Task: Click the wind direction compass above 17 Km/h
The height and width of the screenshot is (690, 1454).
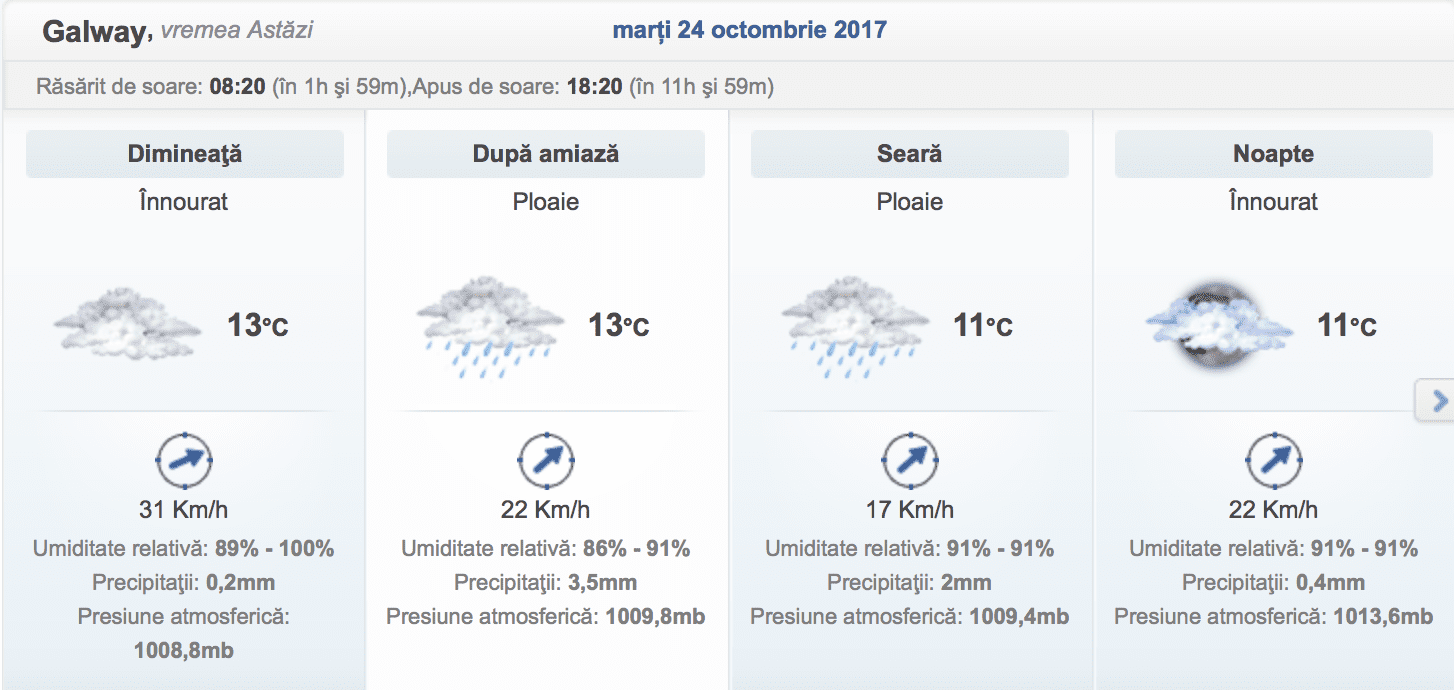Action: 910,460
